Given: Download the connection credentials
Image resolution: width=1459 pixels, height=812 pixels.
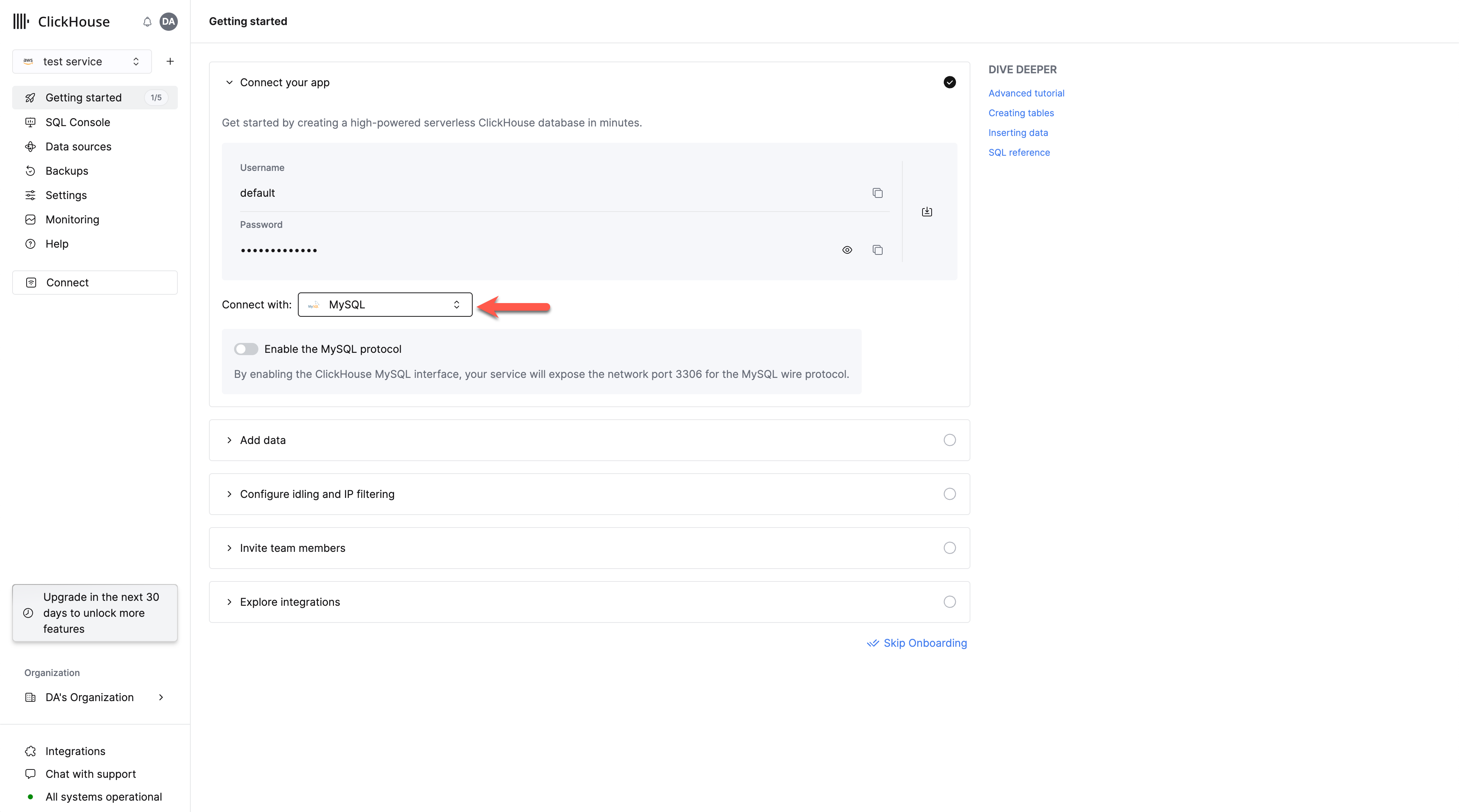Looking at the screenshot, I should (927, 211).
